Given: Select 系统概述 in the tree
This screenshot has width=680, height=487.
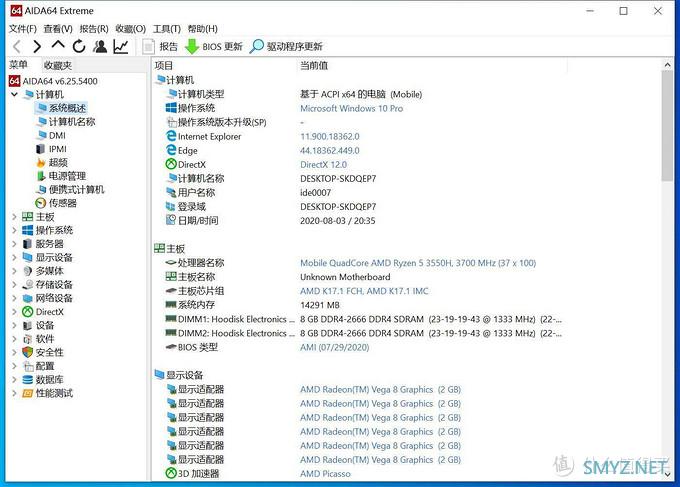Looking at the screenshot, I should pos(67,108).
